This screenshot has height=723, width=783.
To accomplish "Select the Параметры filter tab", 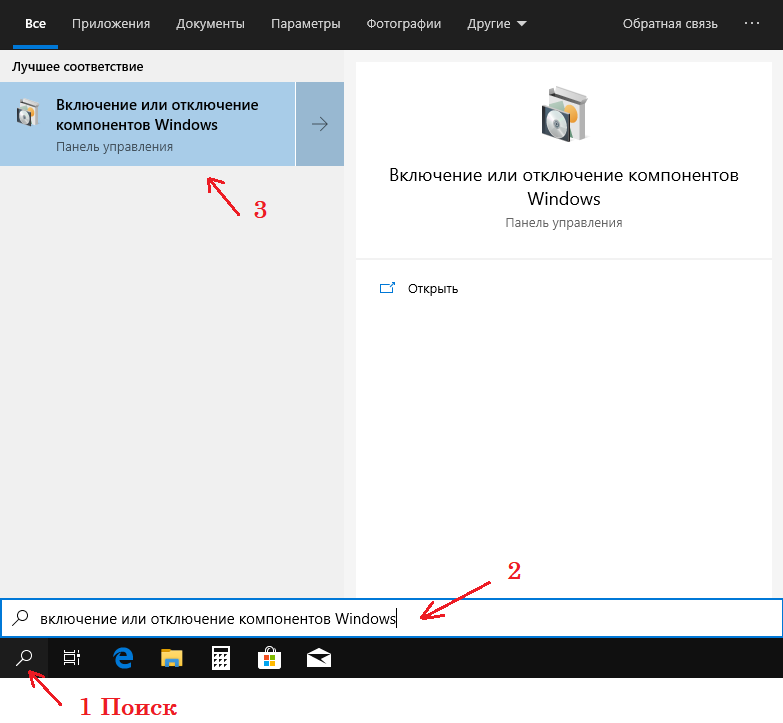I will pos(305,23).
